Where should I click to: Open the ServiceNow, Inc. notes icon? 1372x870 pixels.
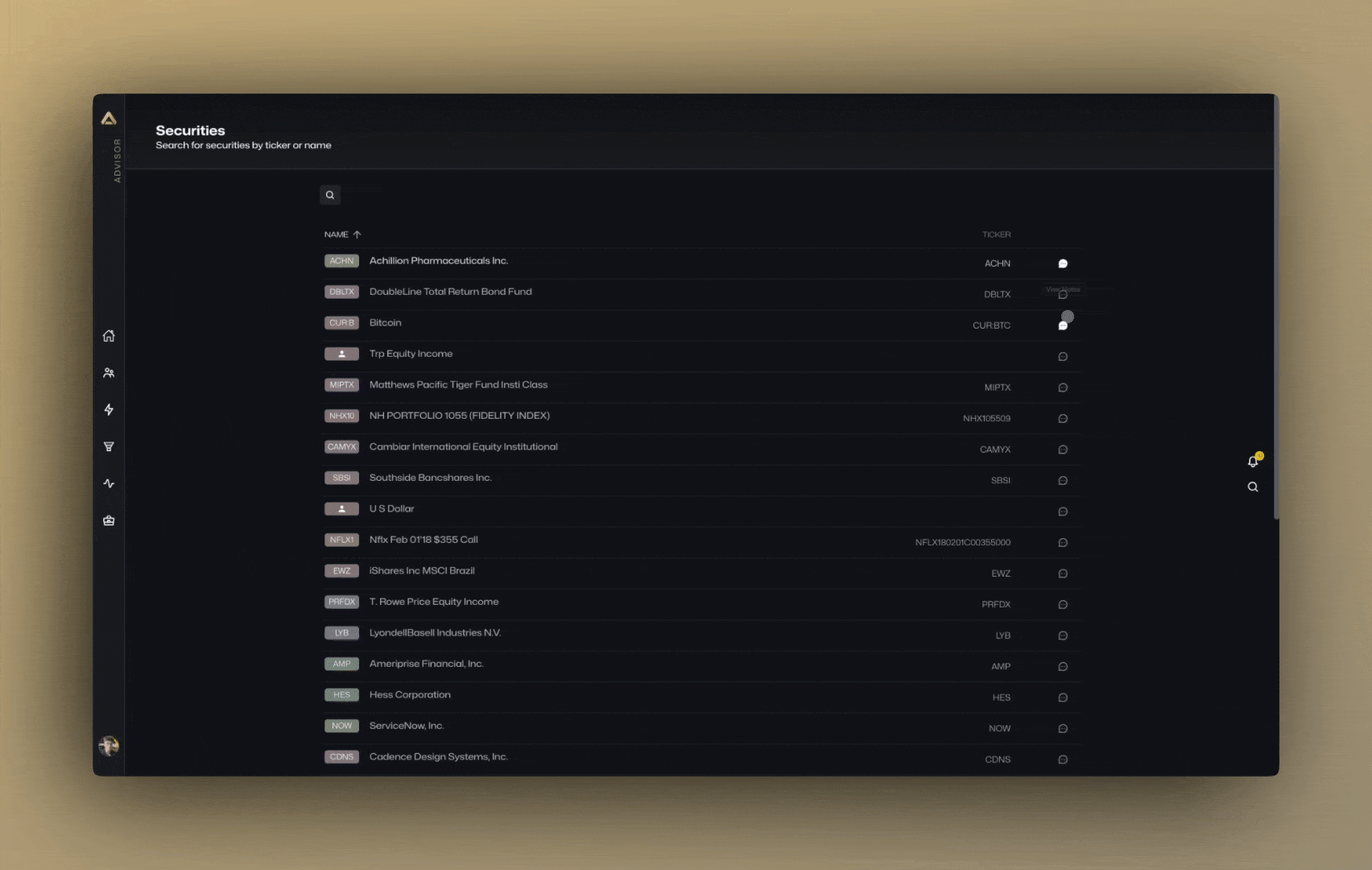(x=1063, y=729)
